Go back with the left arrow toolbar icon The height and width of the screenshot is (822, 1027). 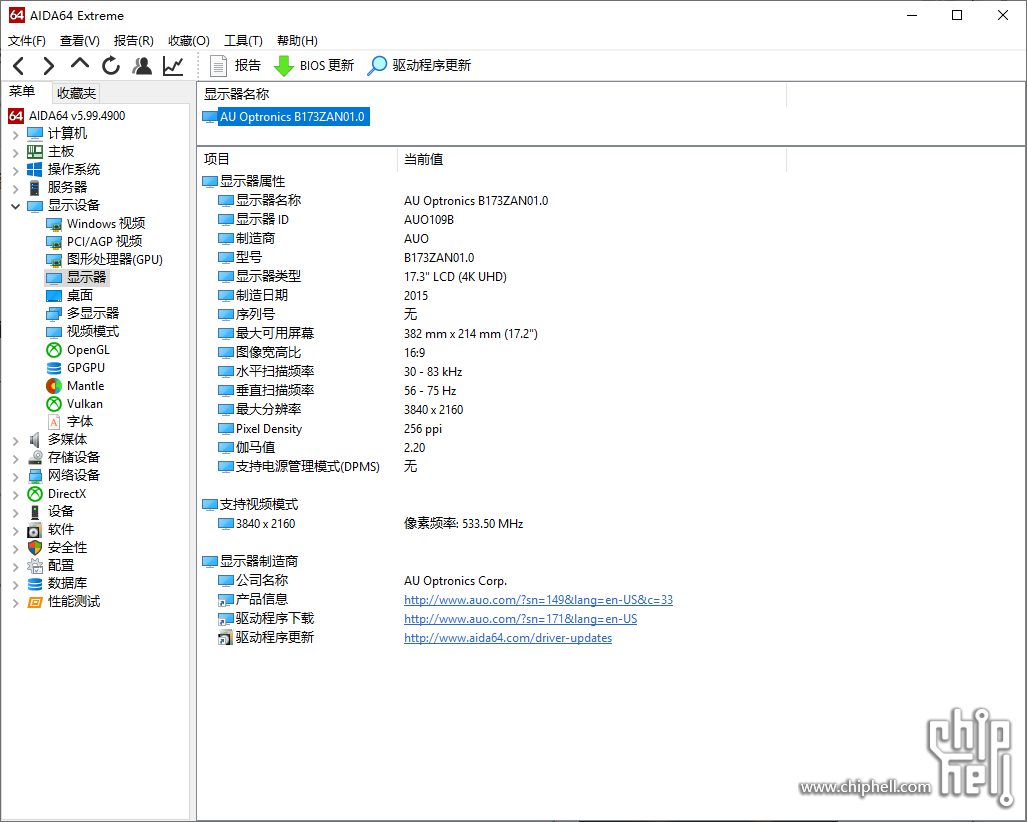(x=19, y=65)
